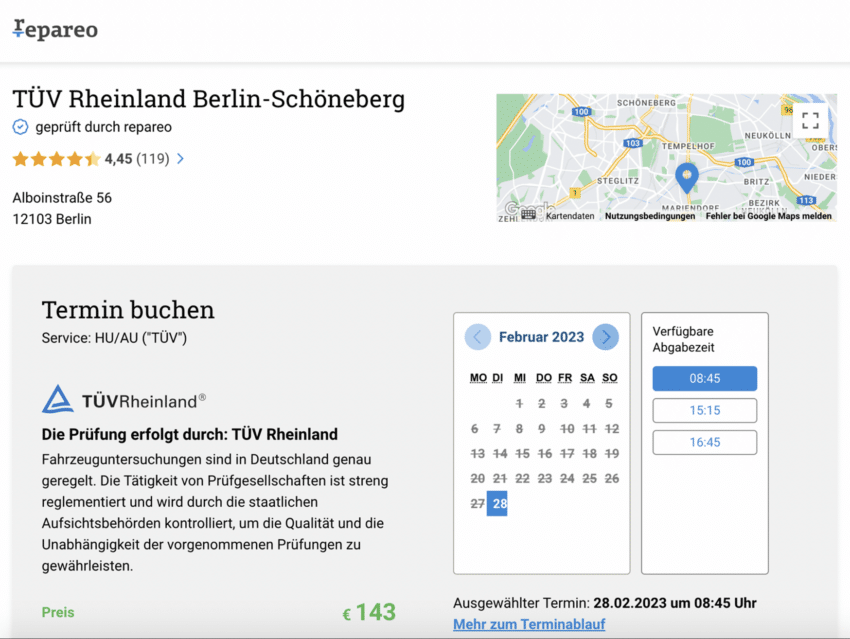Open fullscreen map view
Screen dimensions: 850x639
tap(810, 120)
